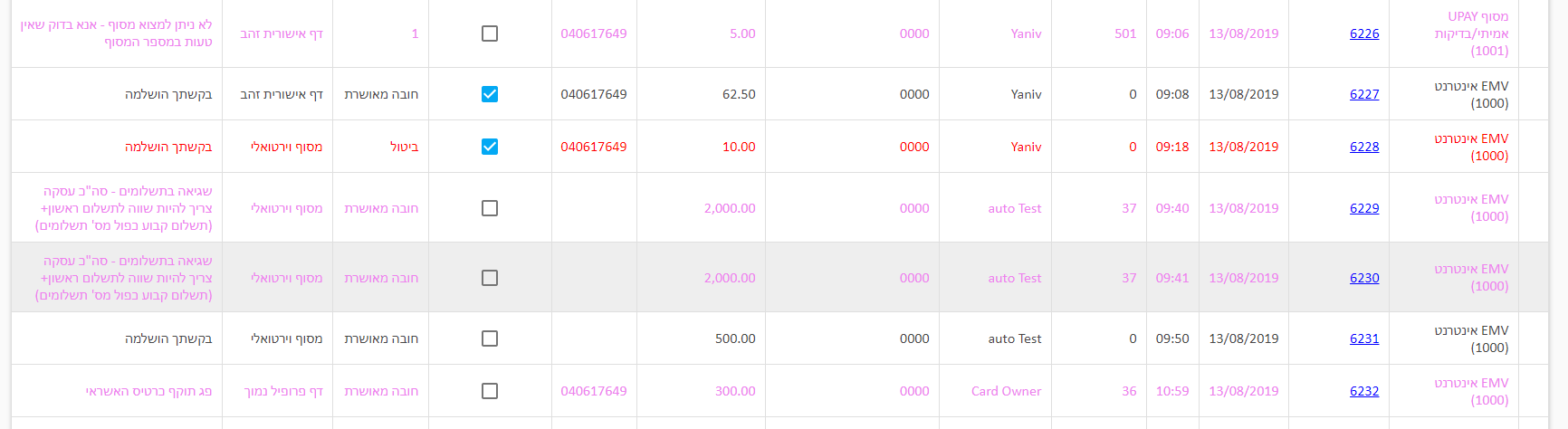Check the checkbox in transaction 6226 row
1568x429 pixels.
pyautogui.click(x=490, y=33)
